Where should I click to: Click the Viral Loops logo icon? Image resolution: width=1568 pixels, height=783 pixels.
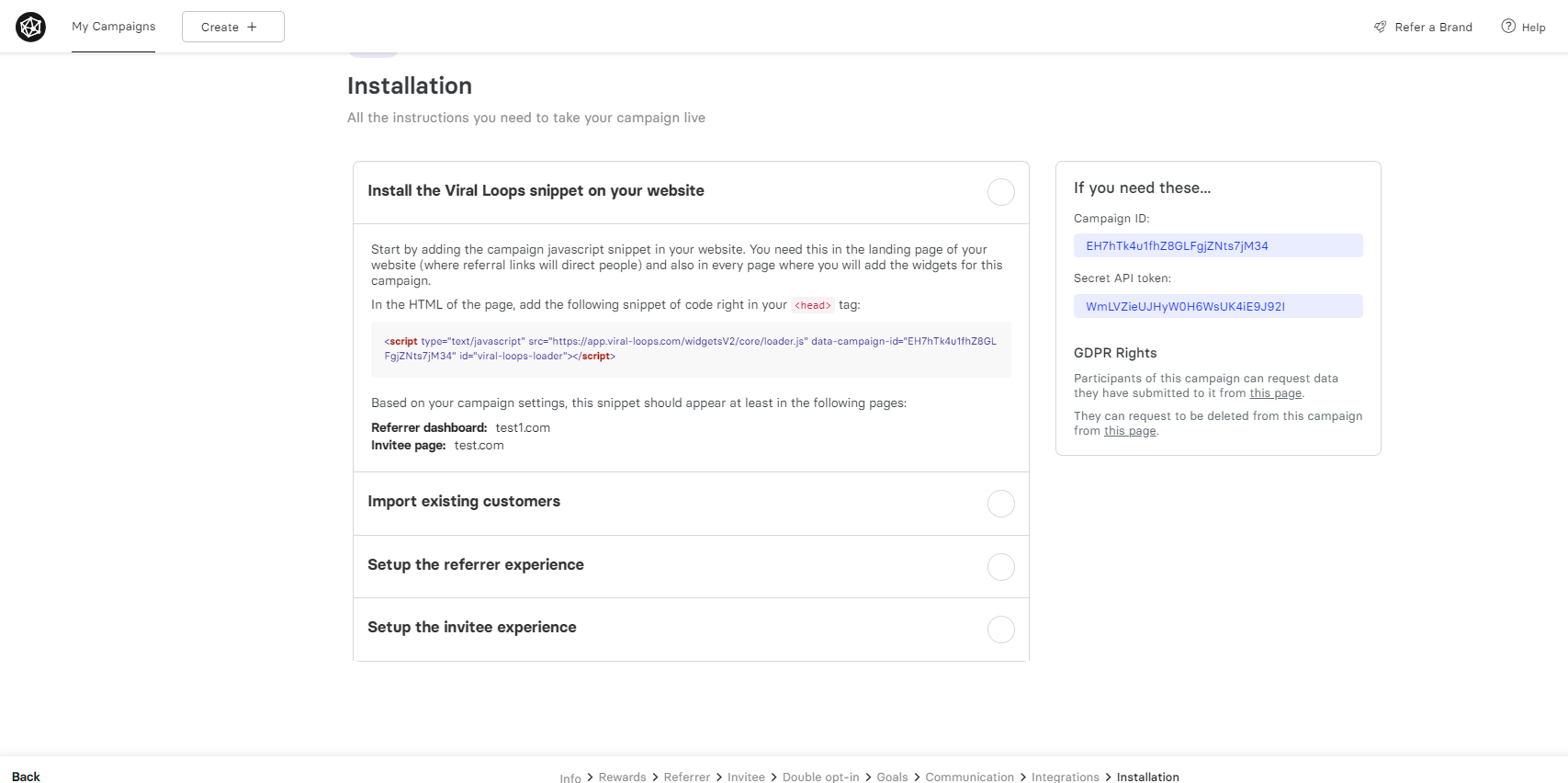pos(30,27)
